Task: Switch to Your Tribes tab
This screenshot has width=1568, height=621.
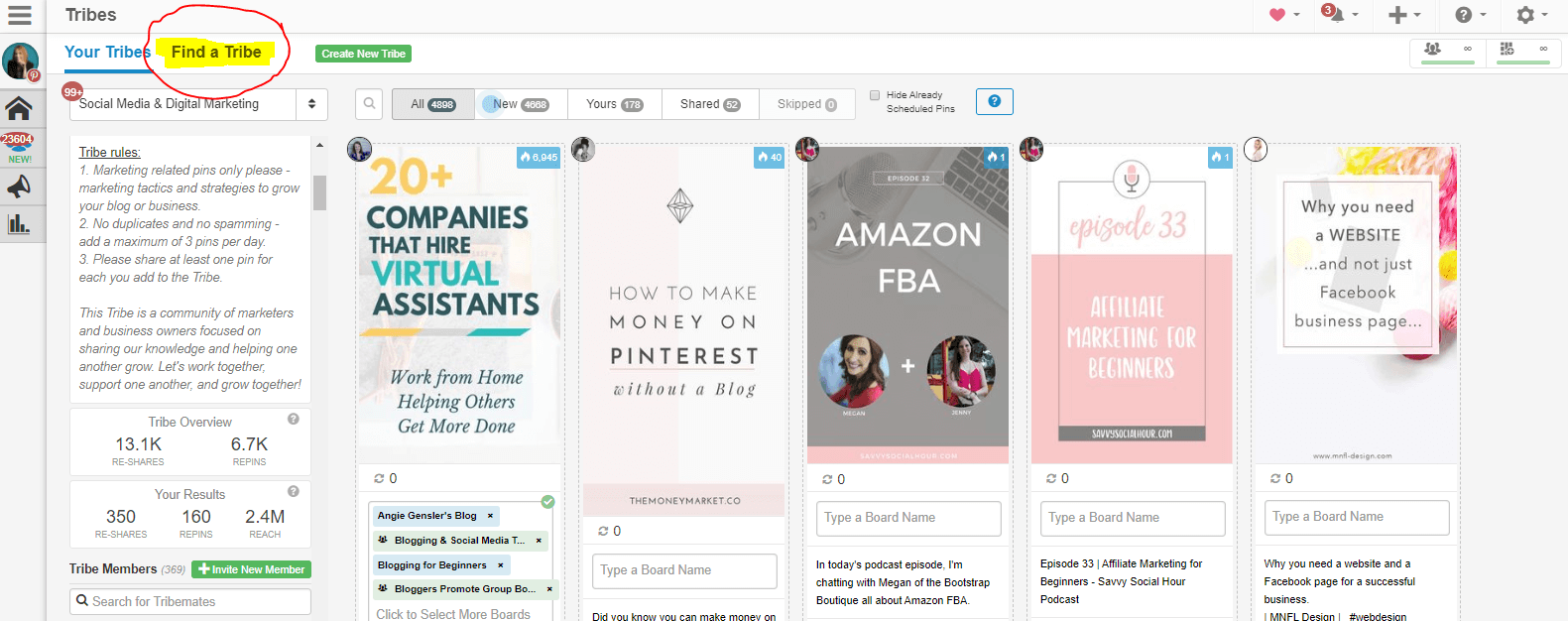Action: point(107,52)
